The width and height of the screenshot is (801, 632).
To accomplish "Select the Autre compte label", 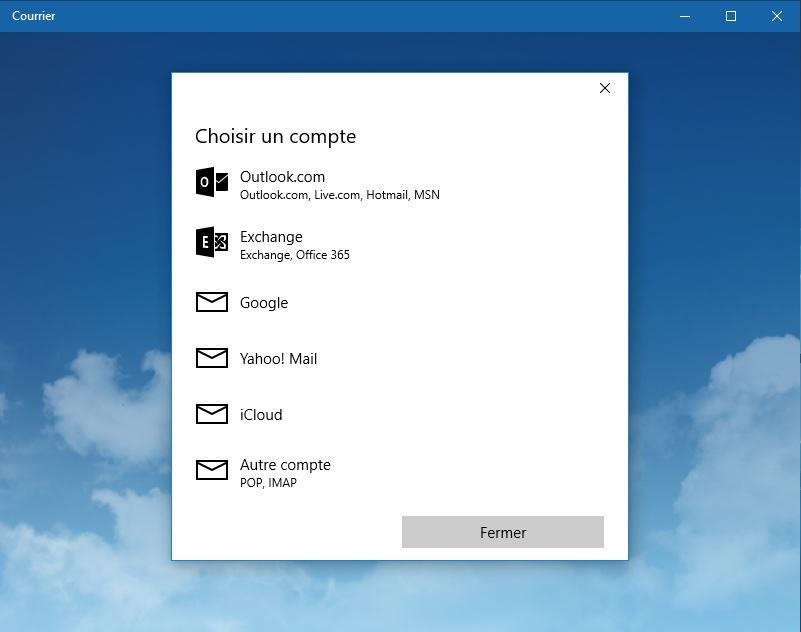I will click(x=285, y=465).
